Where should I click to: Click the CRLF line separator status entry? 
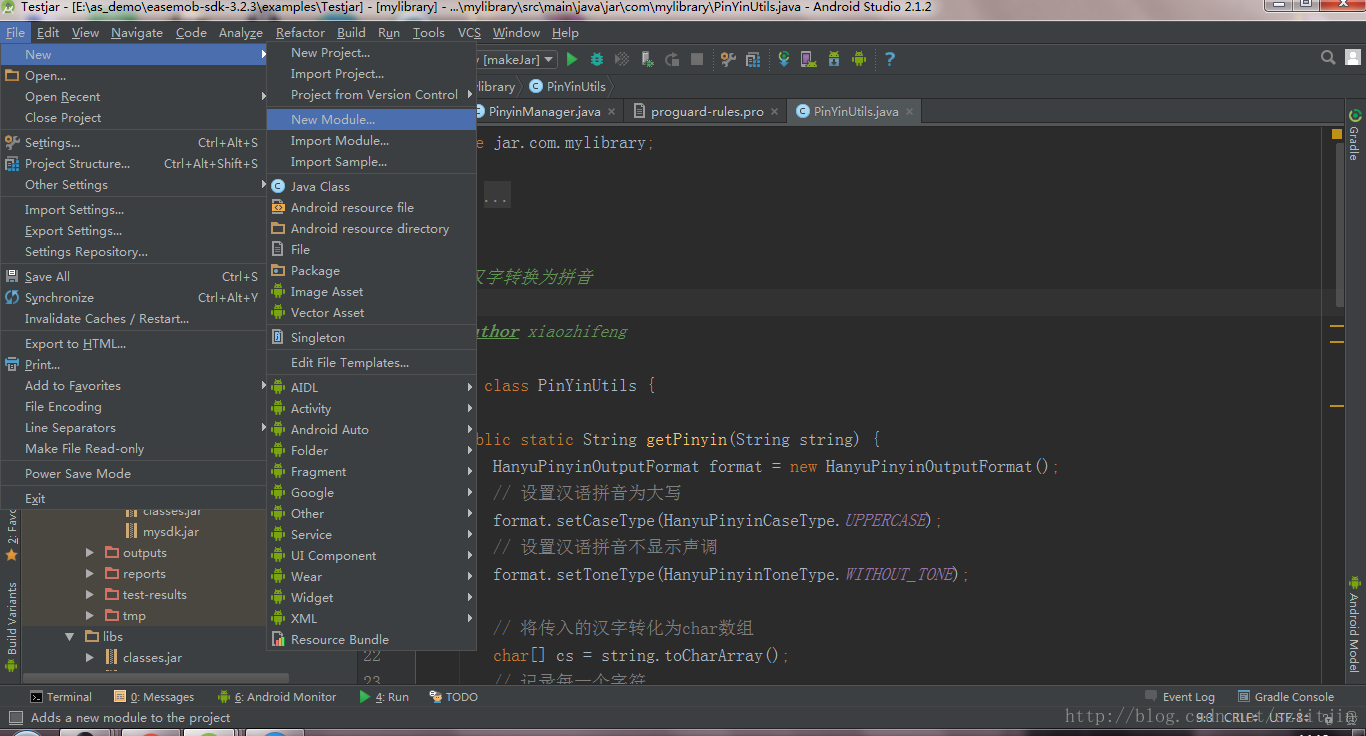pos(1243,717)
